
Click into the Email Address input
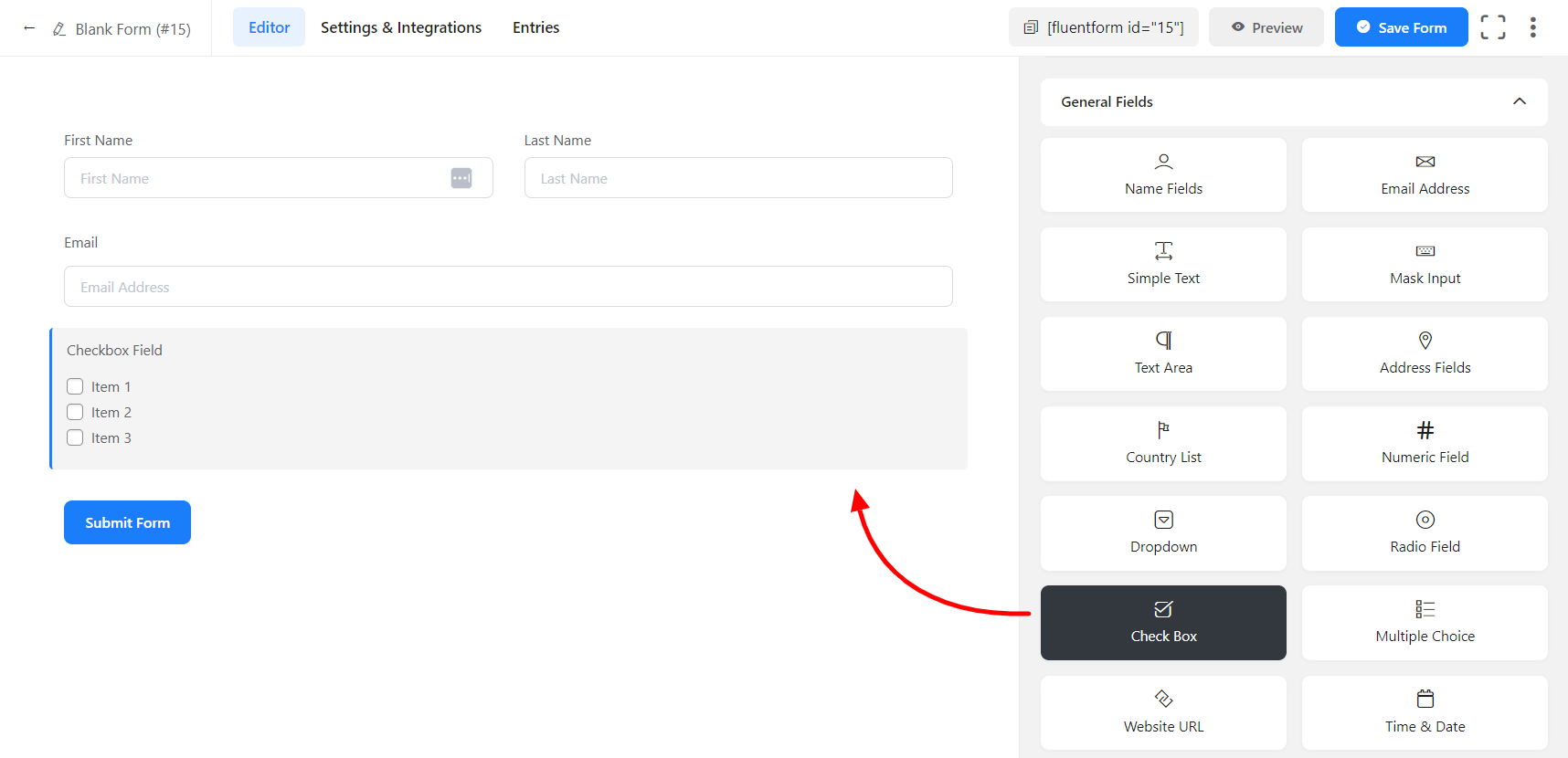(508, 287)
